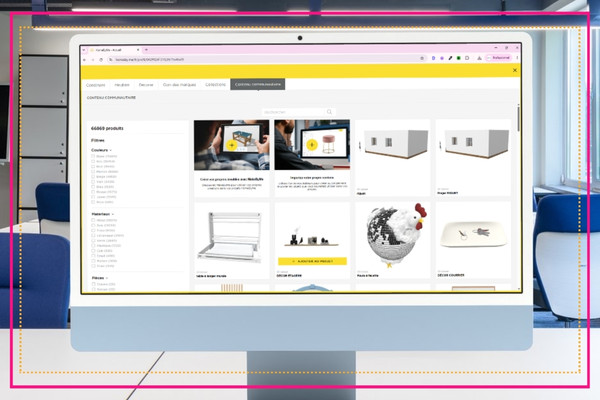The image size is (600, 400).
Task: Open the site info icon in the address bar
Action: pyautogui.click(x=111, y=60)
